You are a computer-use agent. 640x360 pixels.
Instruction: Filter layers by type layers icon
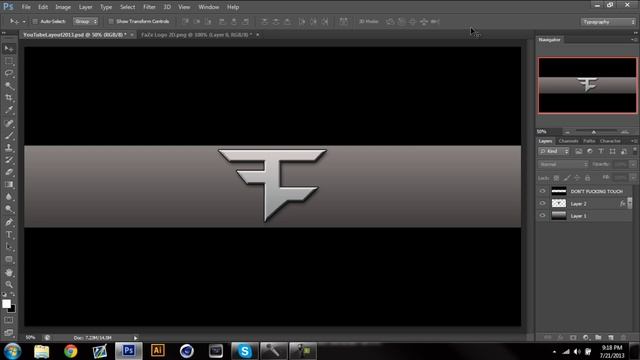(601, 151)
